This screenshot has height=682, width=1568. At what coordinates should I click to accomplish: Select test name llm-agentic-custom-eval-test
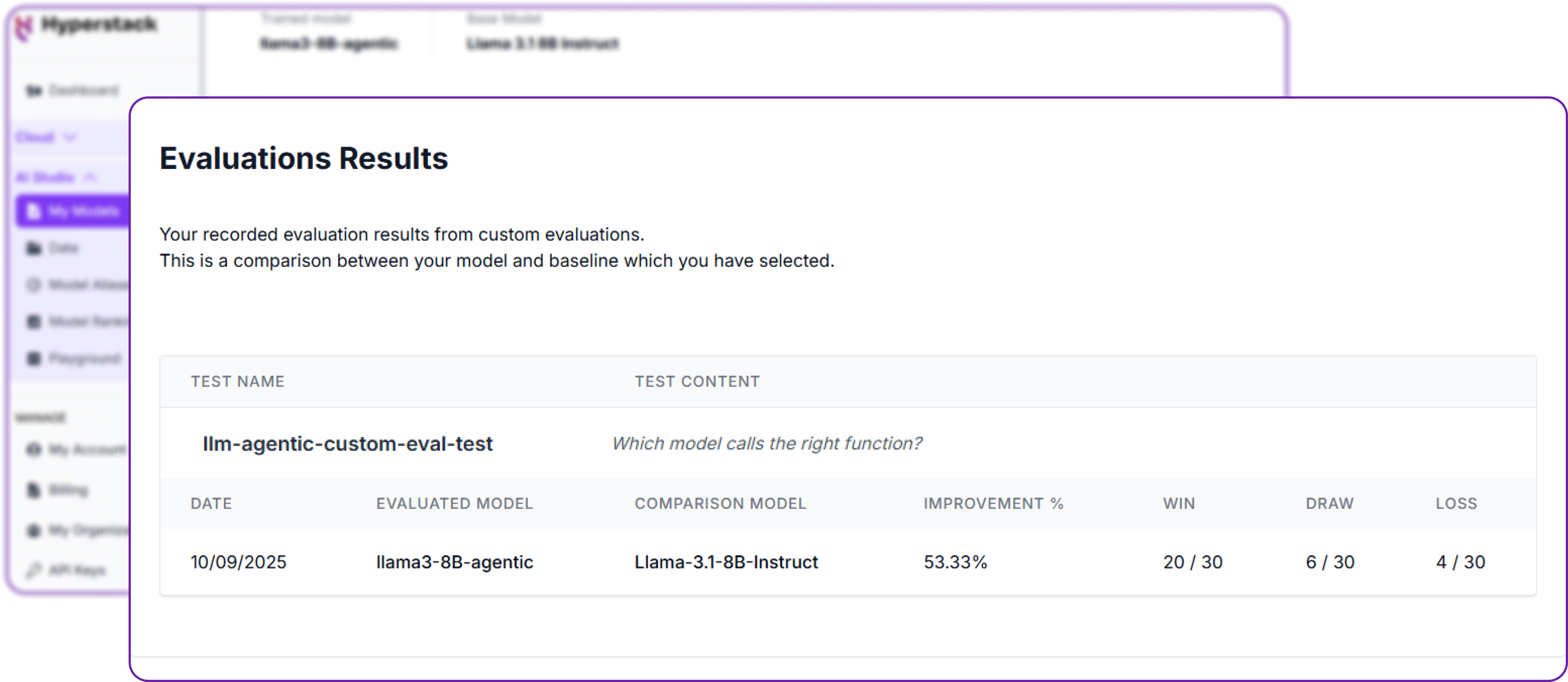point(347,444)
